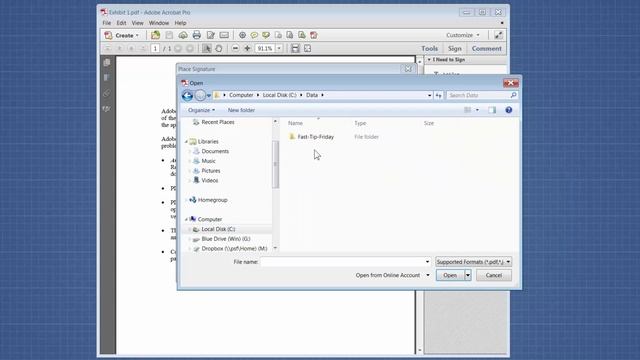This screenshot has height=360, width=640.
Task: Click the Open file icon in Acrobat toolbar
Action: [156, 35]
